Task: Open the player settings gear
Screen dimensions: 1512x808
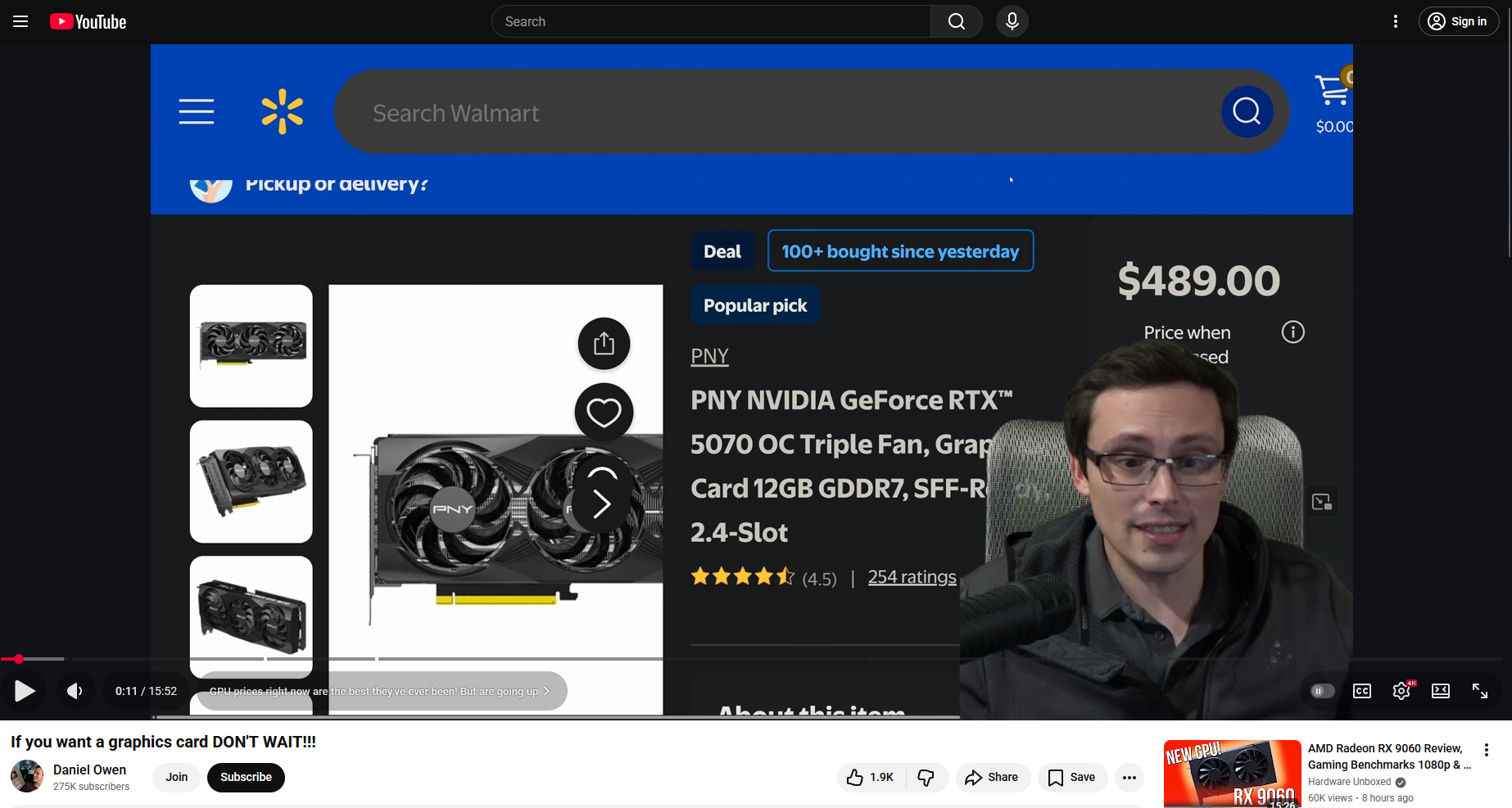Action: [1401, 691]
